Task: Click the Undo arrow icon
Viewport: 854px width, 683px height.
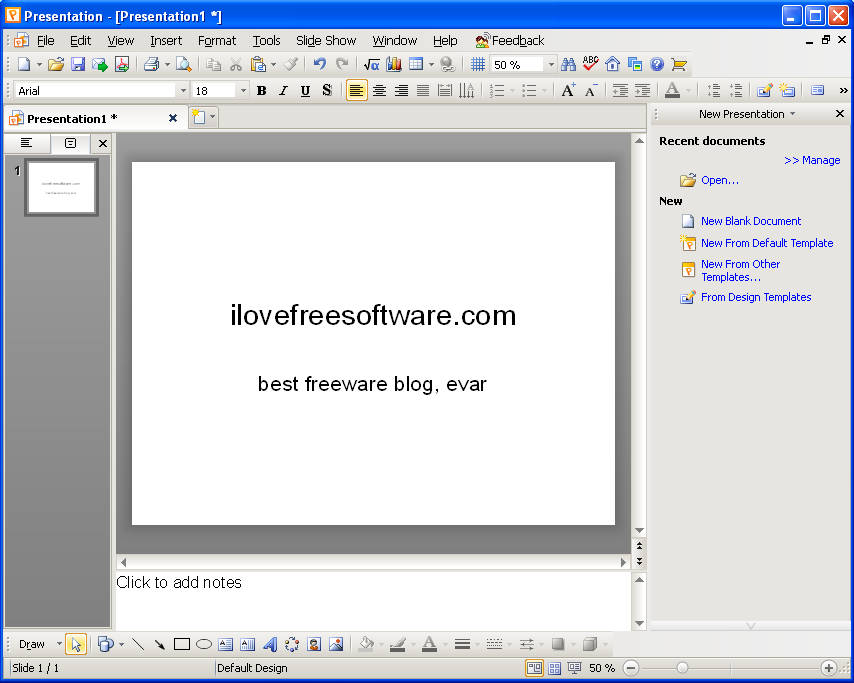Action: click(319, 65)
